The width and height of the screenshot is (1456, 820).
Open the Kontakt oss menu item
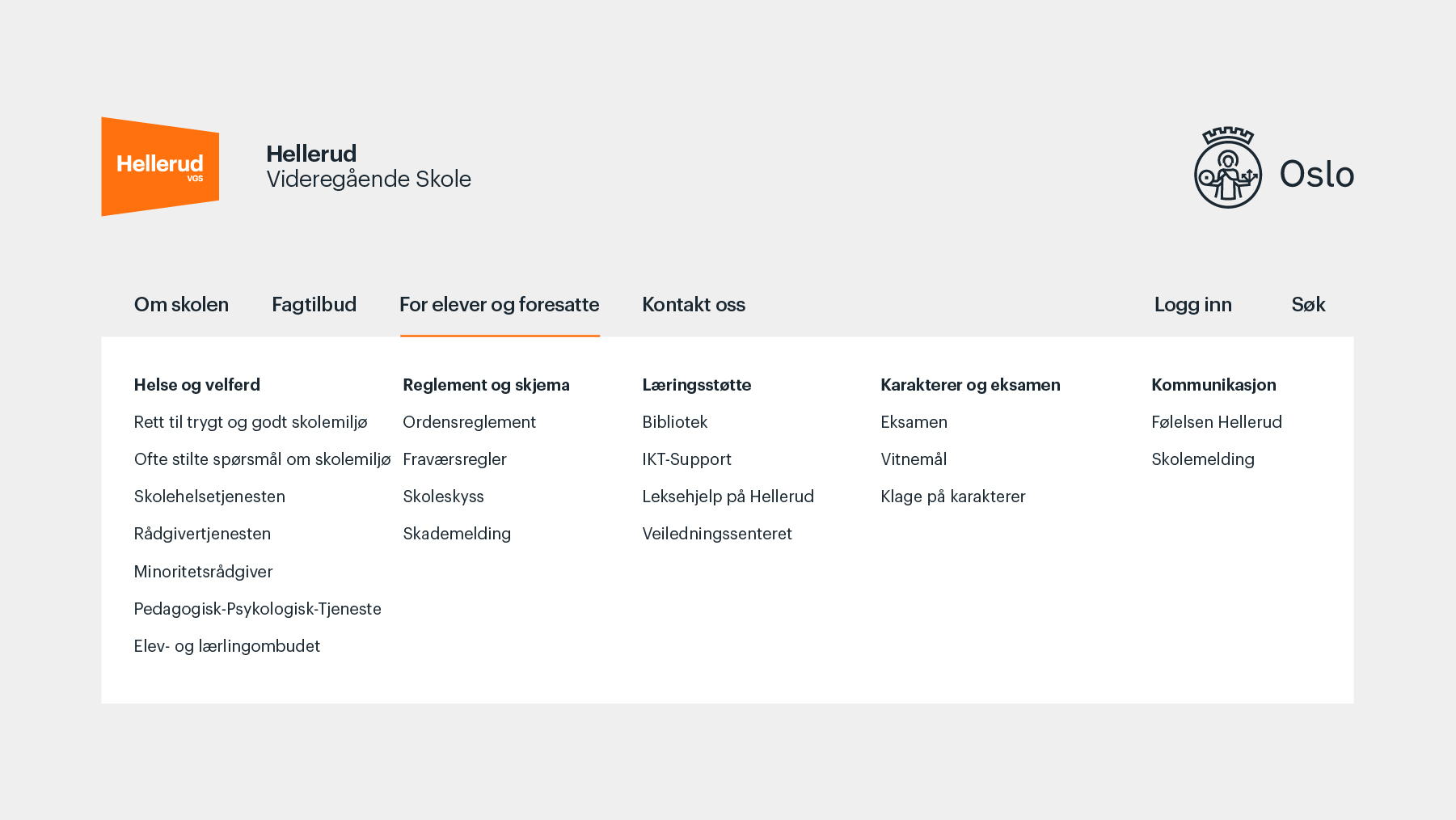tap(694, 305)
